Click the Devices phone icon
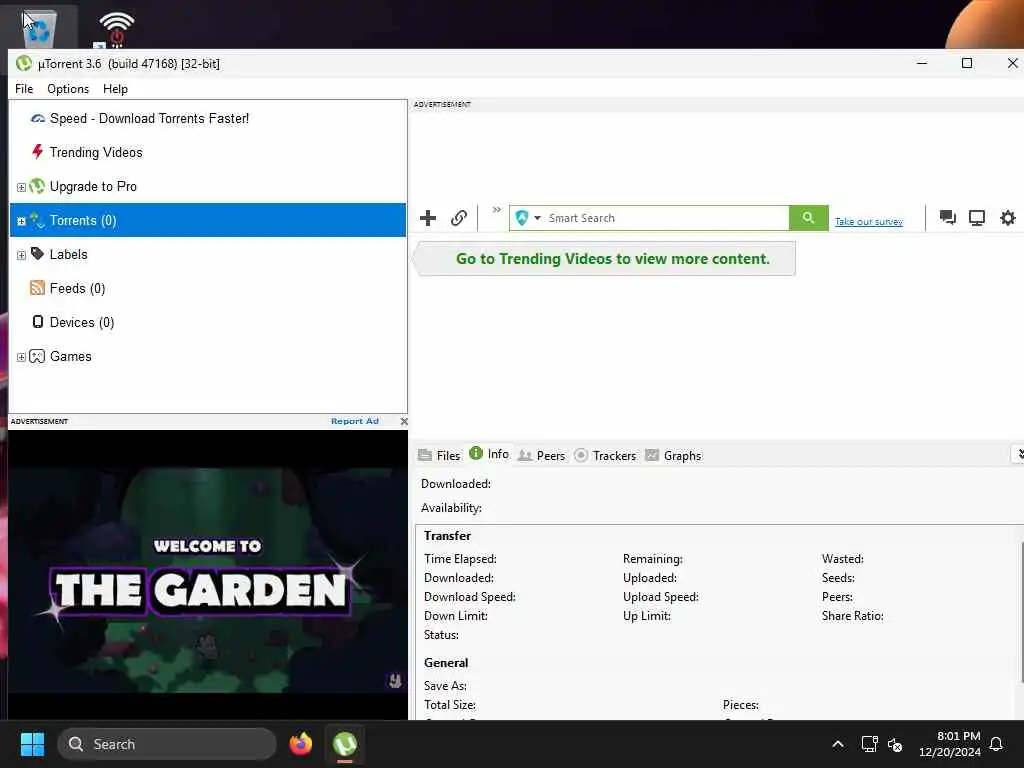 point(38,321)
